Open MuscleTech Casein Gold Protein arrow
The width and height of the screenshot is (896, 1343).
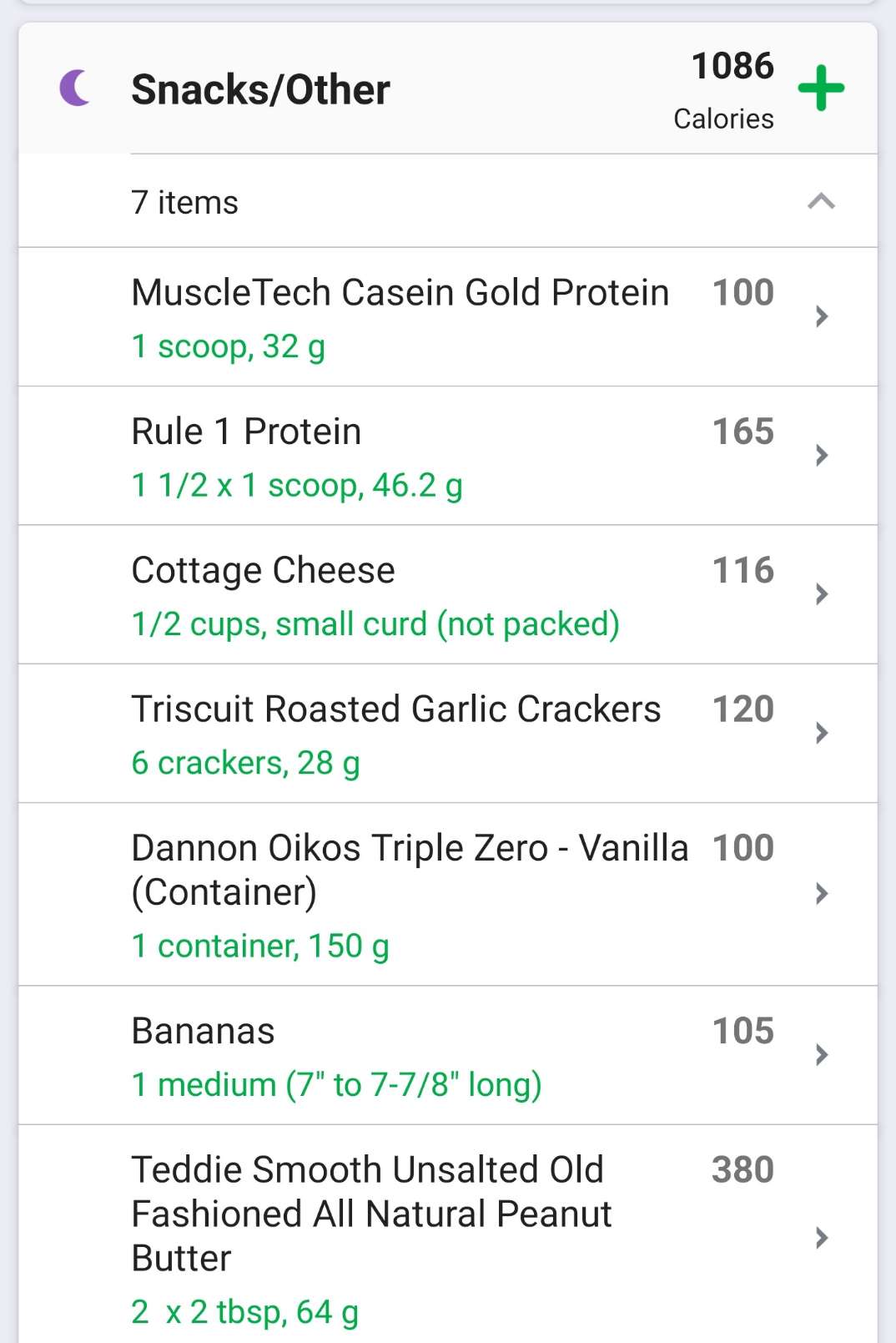point(821,316)
